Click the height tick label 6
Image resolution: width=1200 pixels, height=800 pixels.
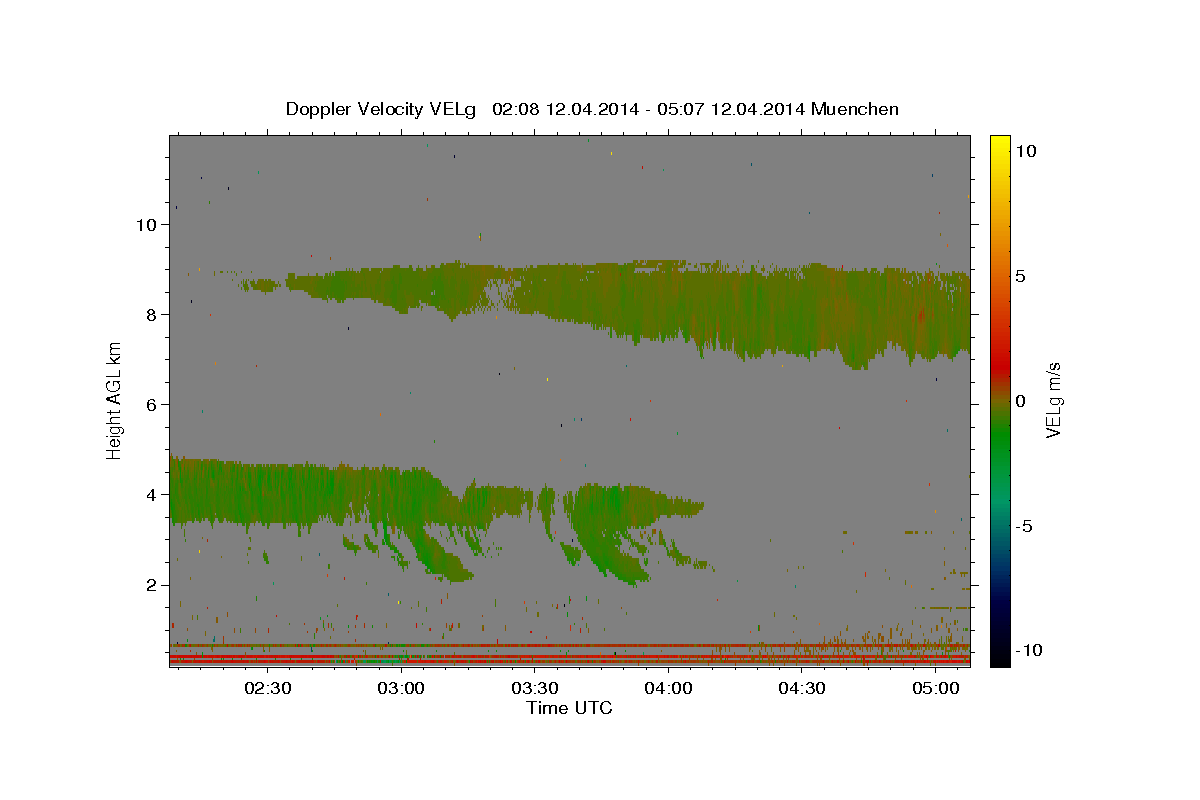coord(152,405)
